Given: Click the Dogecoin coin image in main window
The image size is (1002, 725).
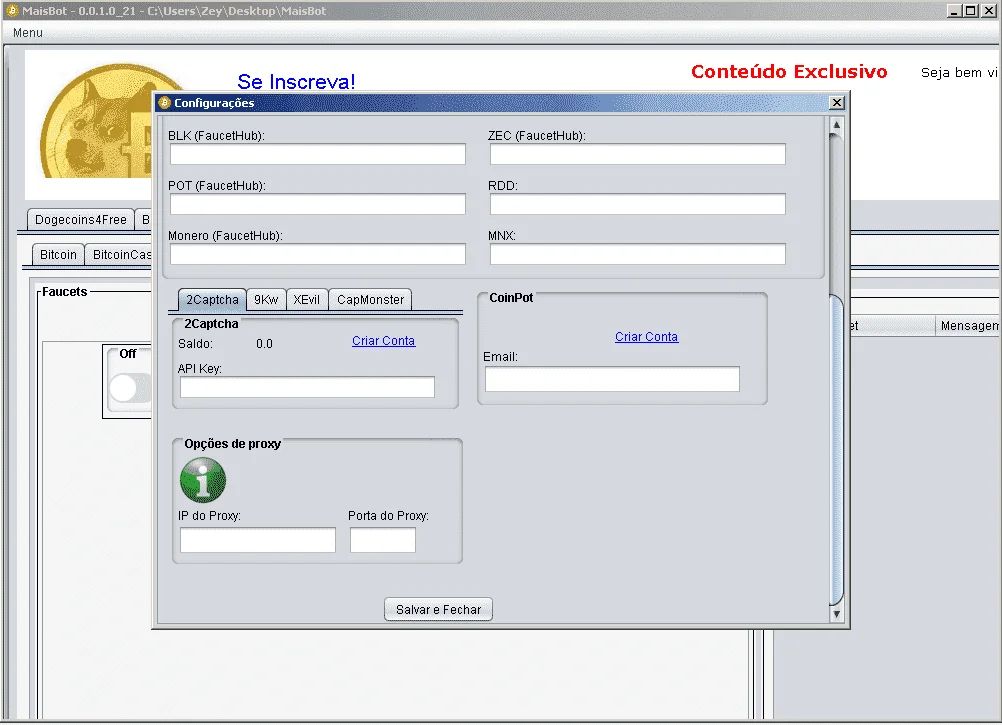Looking at the screenshot, I should 97,121.
